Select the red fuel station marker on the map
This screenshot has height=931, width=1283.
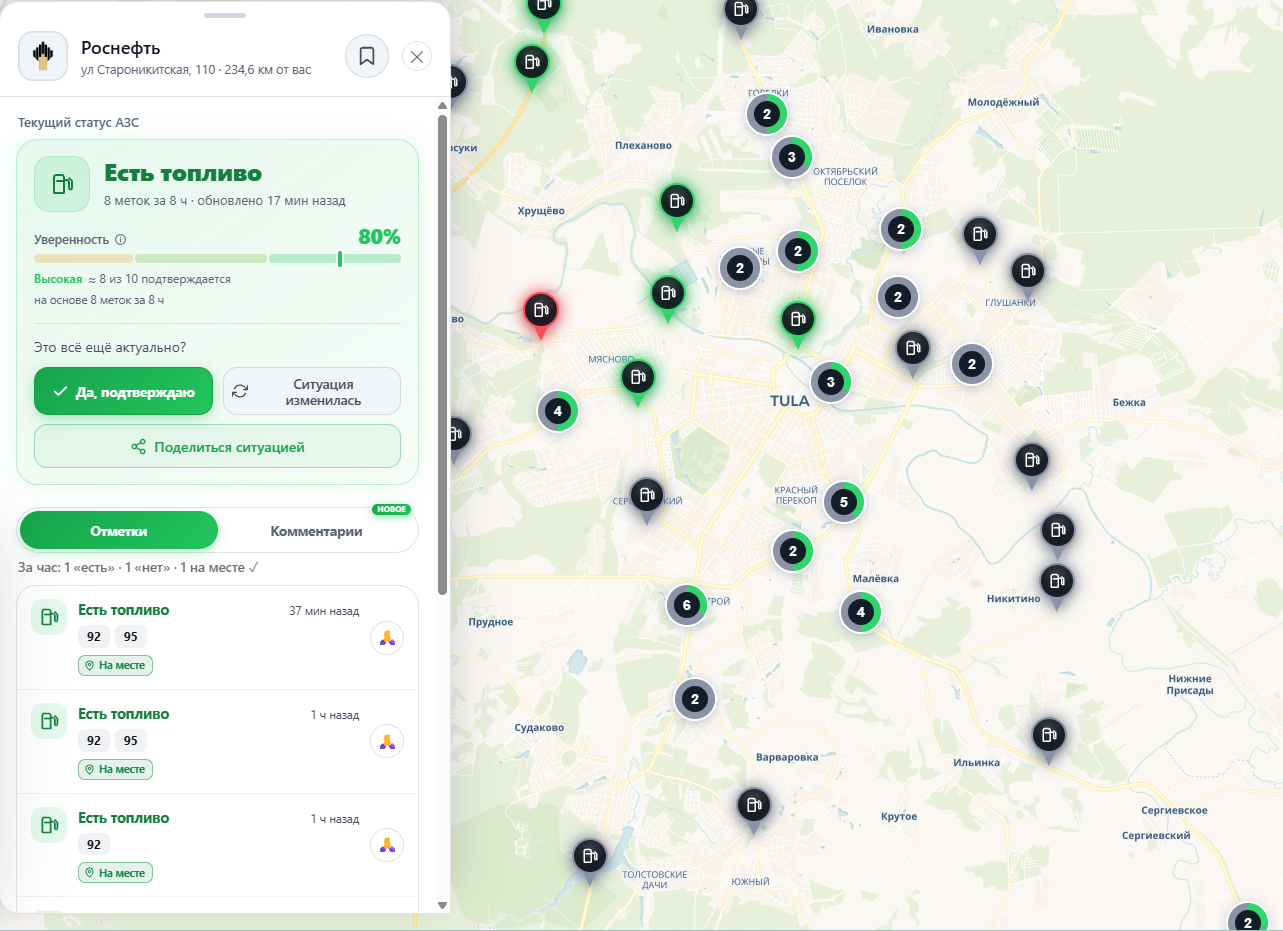coord(541,312)
